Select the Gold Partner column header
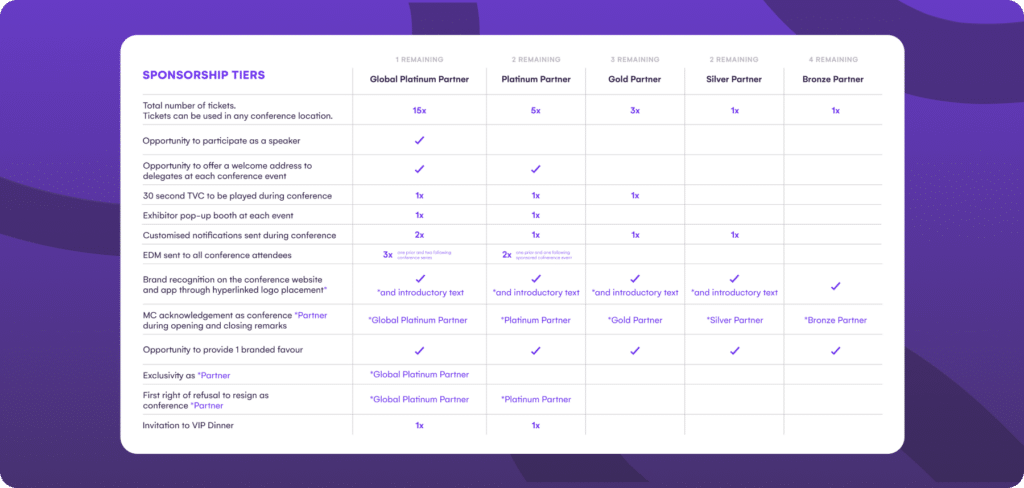 [x=635, y=79]
